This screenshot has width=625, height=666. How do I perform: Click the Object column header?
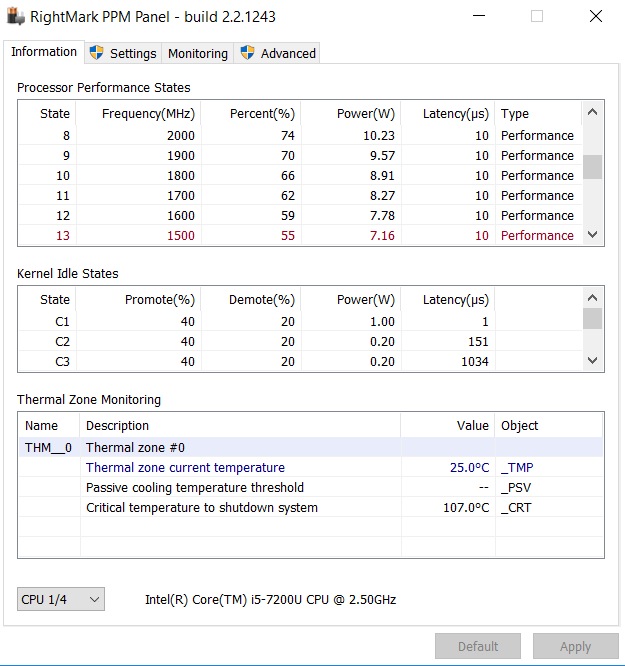(x=549, y=426)
